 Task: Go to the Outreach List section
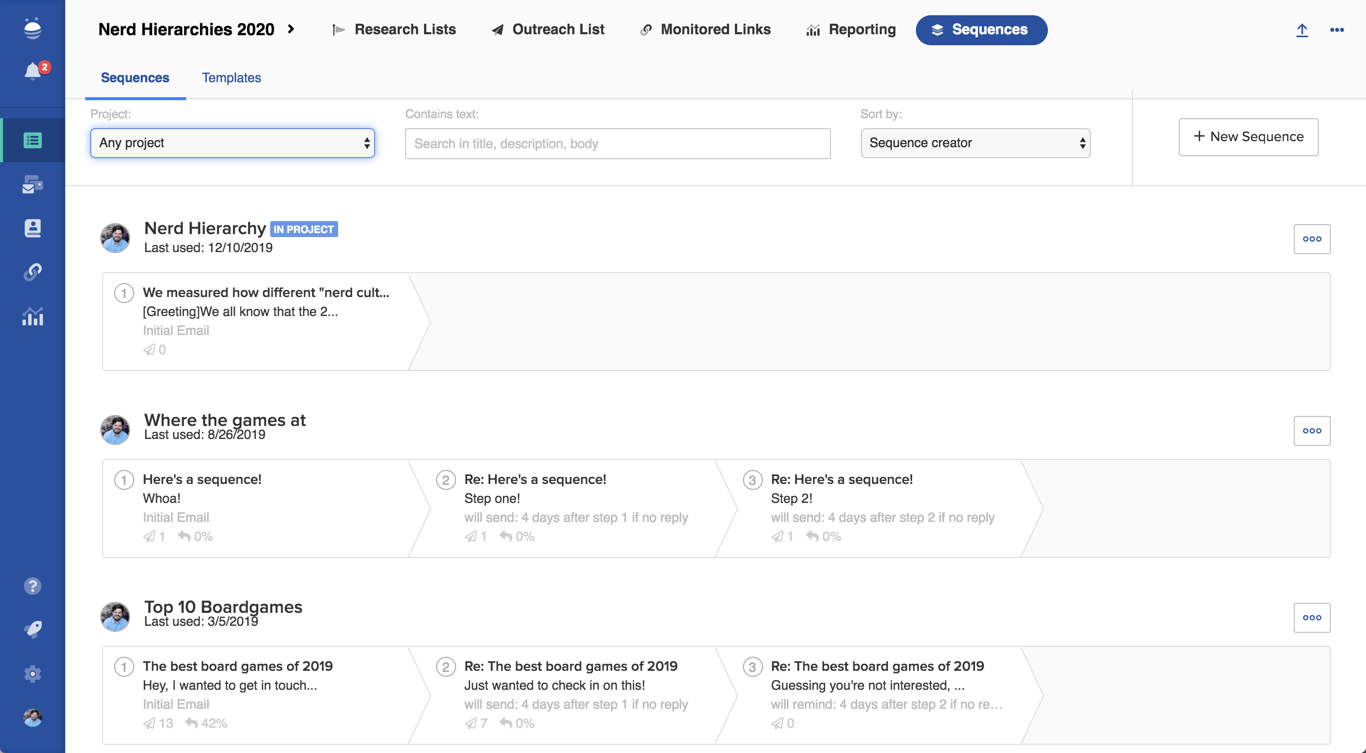point(548,30)
